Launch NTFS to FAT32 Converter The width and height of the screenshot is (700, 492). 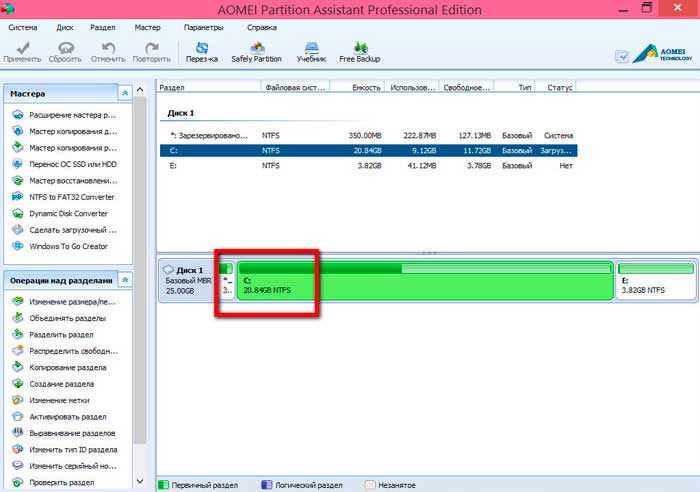(63, 197)
